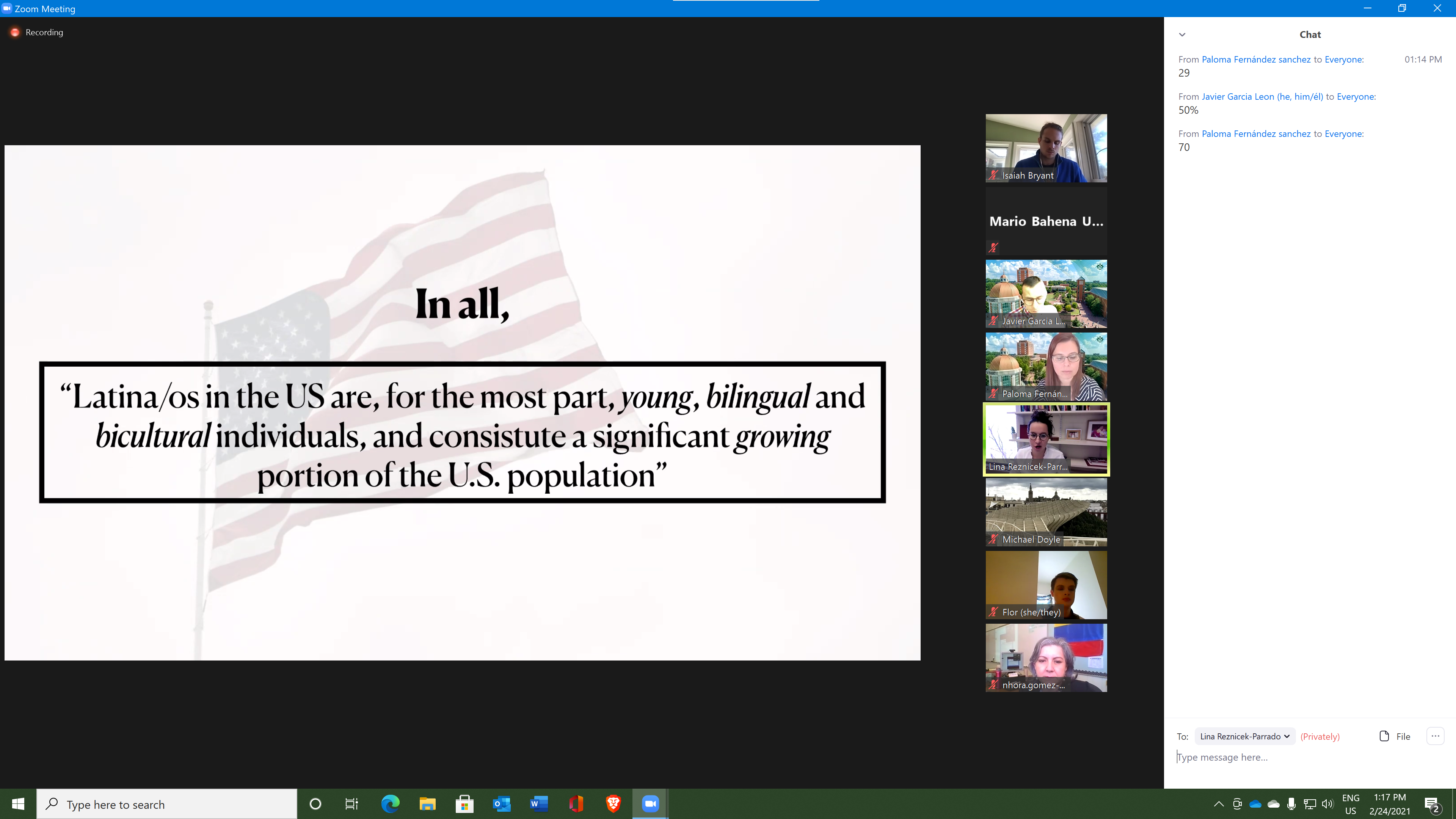Collapse the Chat panel chevron
The image size is (1456, 819).
[1182, 35]
